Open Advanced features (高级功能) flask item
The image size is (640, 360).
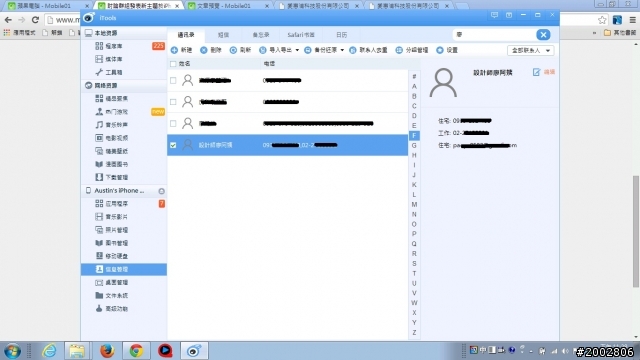coord(124,309)
